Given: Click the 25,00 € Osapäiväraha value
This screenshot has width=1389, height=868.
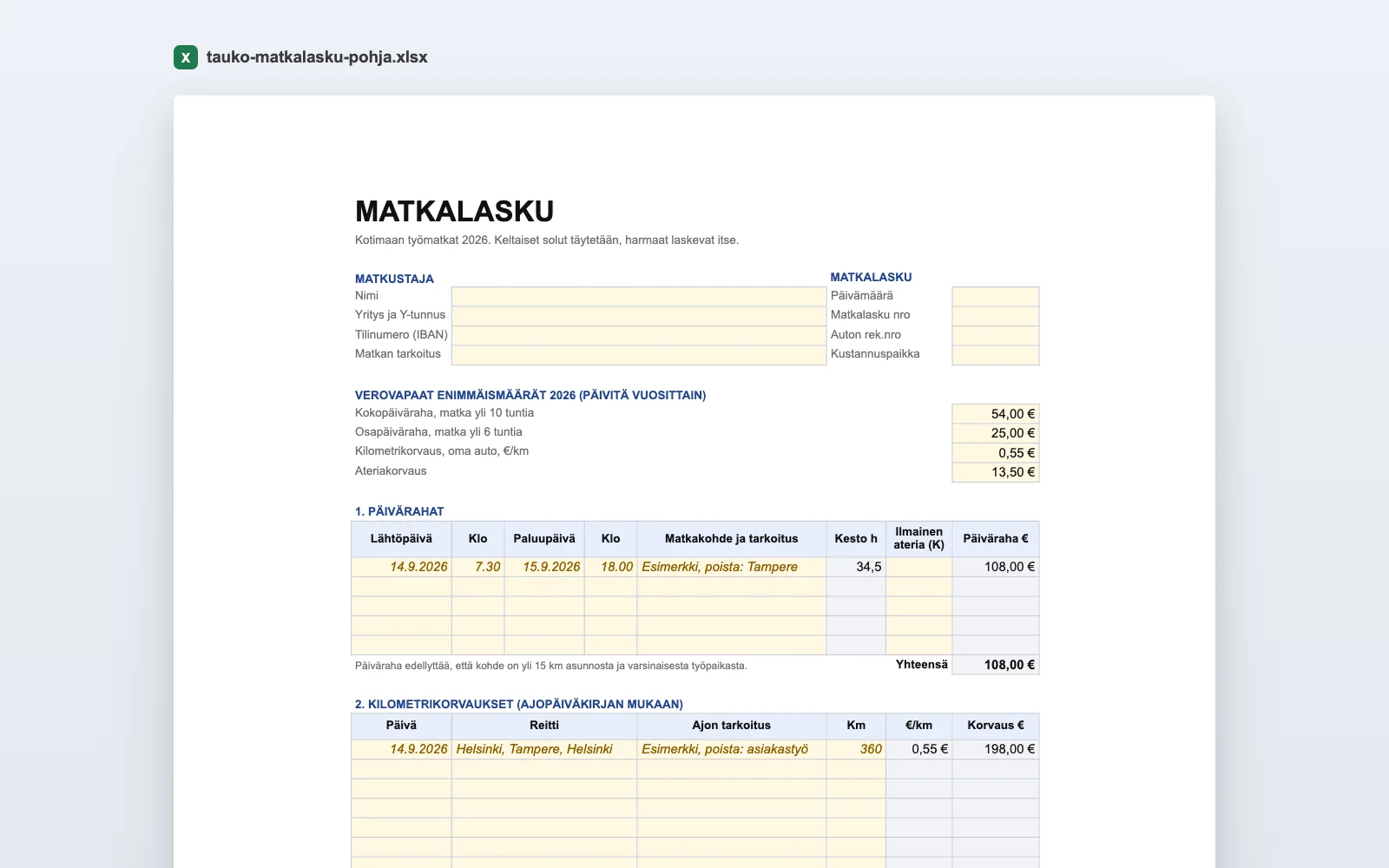Looking at the screenshot, I should pos(996,433).
